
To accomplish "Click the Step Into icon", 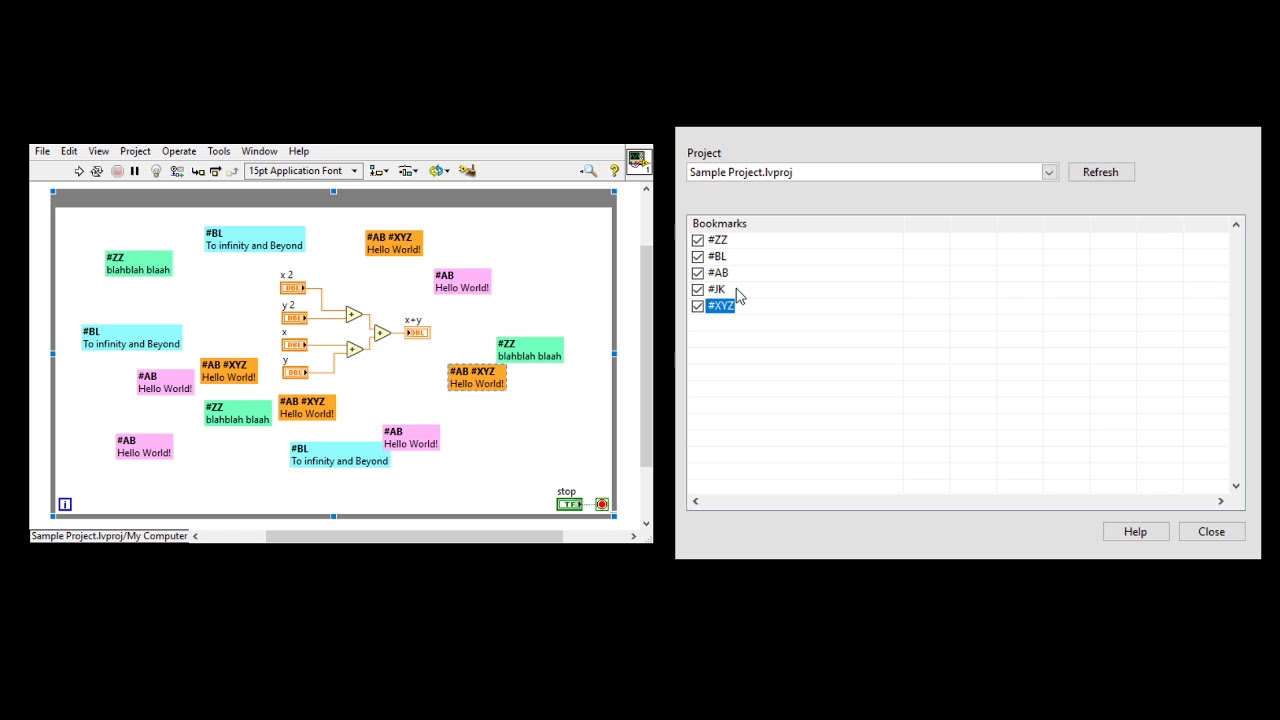I will point(198,171).
